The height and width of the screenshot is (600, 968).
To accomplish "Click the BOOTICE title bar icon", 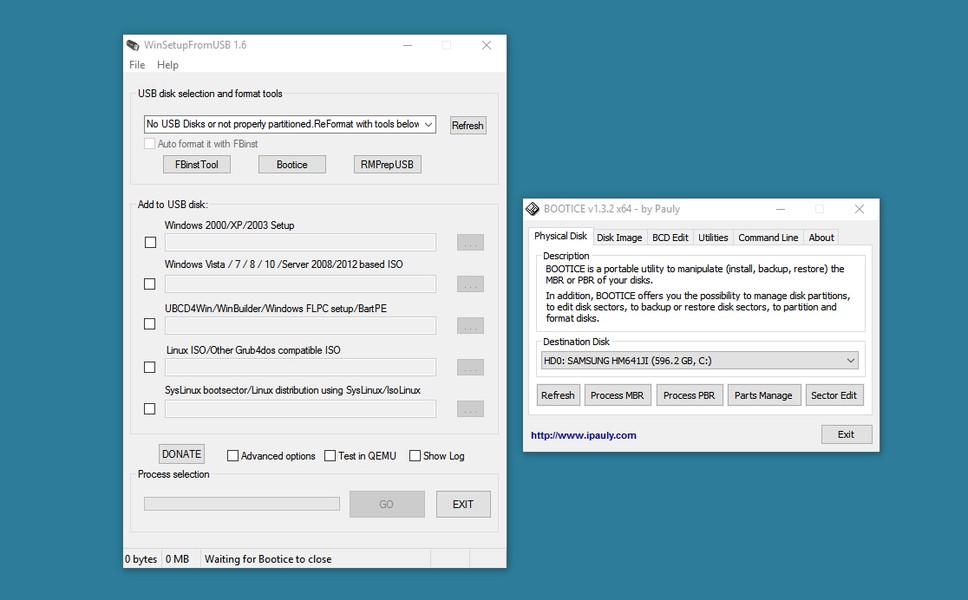I will (x=533, y=209).
